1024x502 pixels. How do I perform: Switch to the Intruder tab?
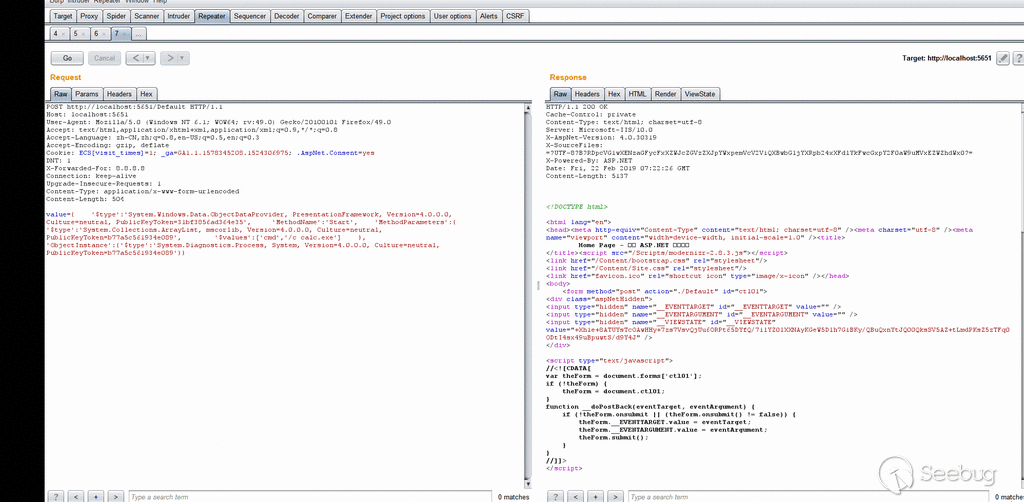[x=179, y=16]
